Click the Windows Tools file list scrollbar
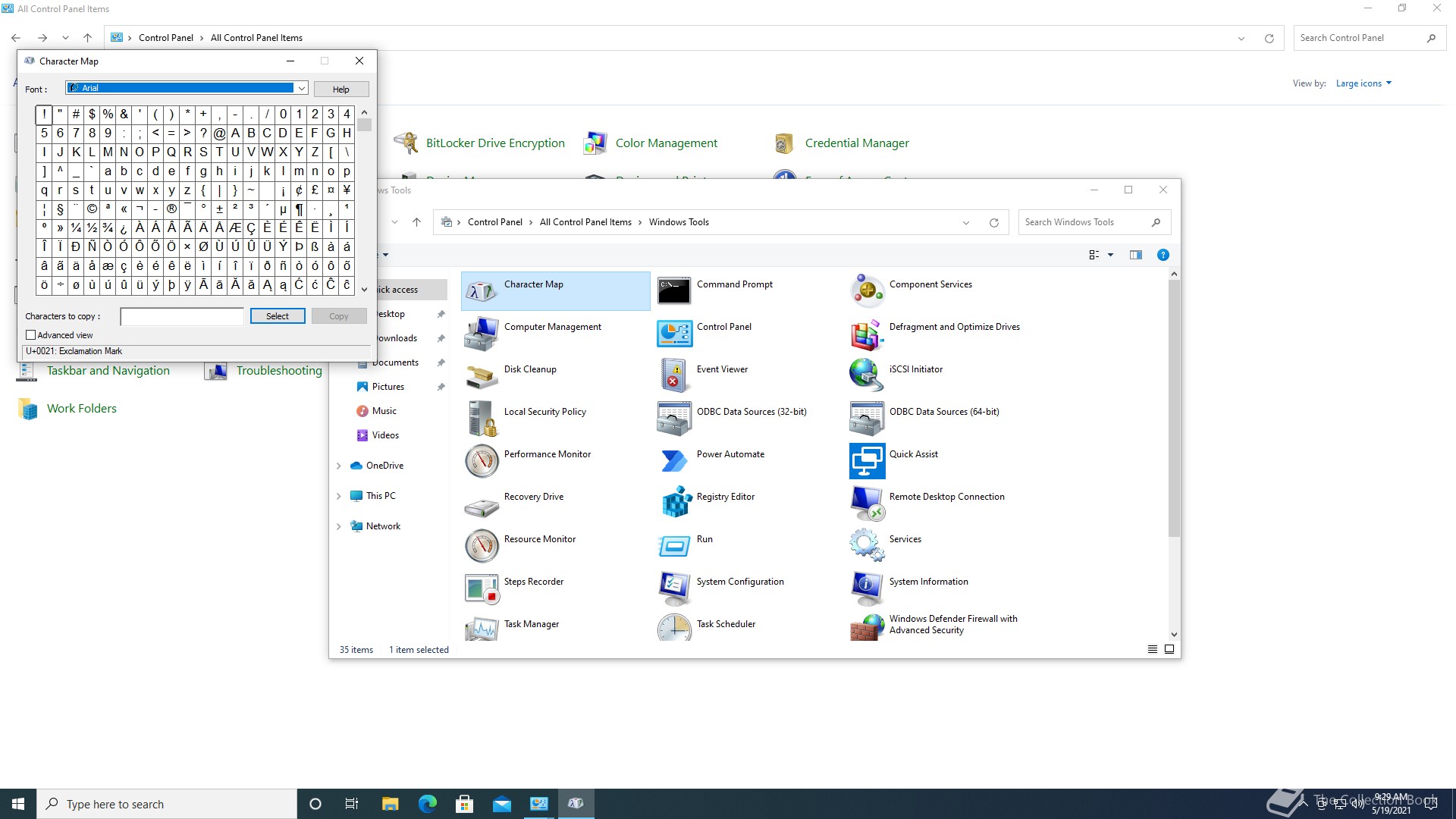This screenshot has width=1456, height=819. [x=1174, y=408]
